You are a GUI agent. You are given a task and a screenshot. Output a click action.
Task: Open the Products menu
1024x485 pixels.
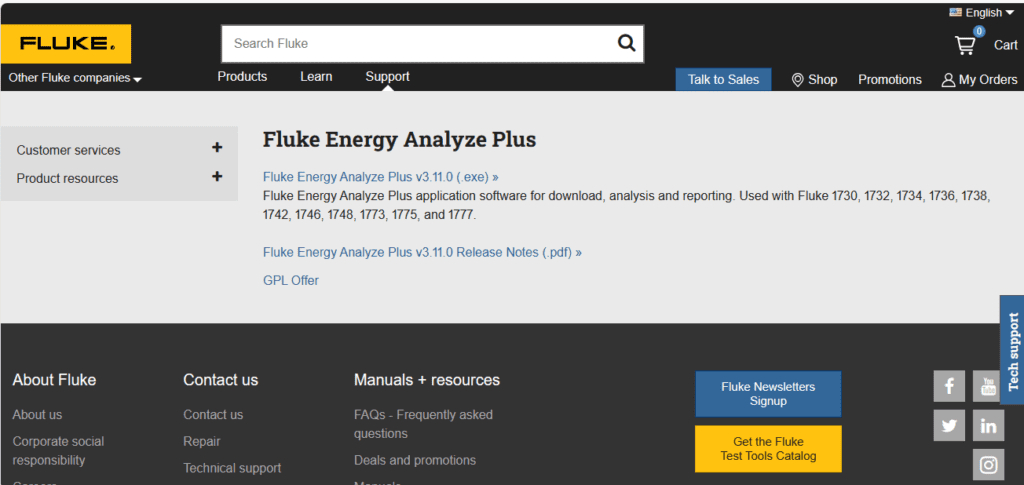coord(242,76)
